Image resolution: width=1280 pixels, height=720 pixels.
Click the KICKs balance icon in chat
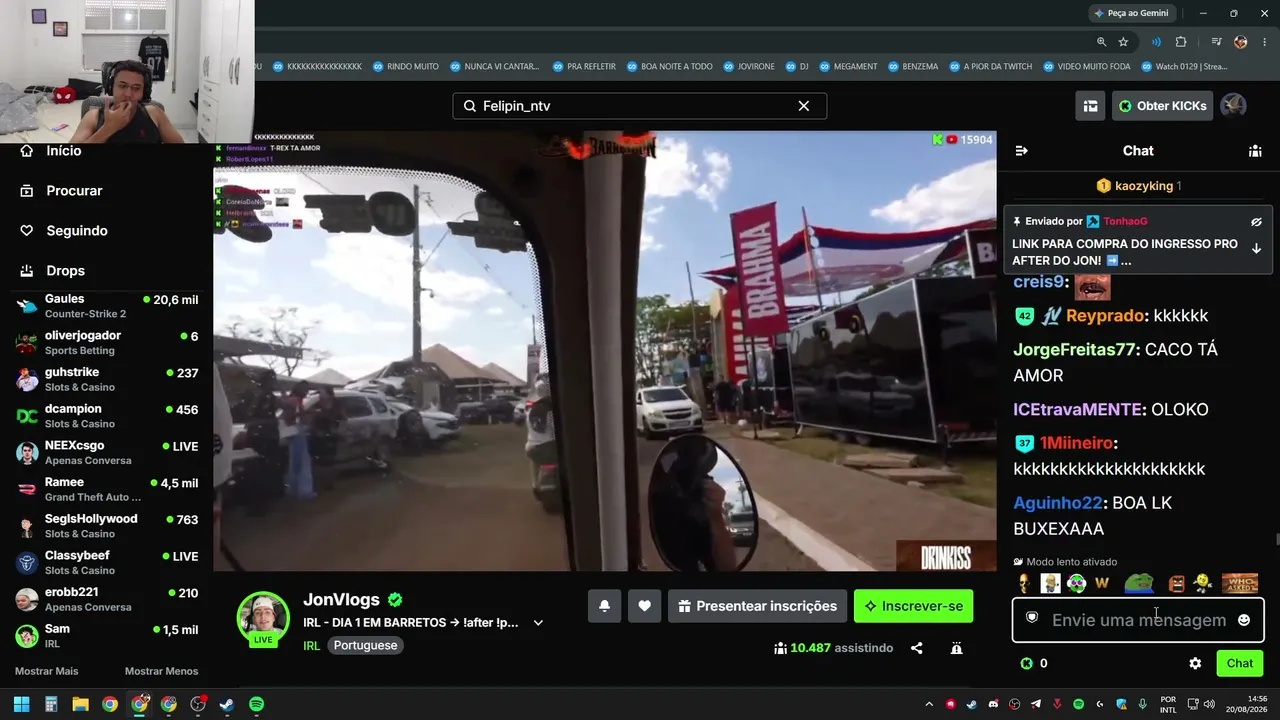pyautogui.click(x=1026, y=663)
